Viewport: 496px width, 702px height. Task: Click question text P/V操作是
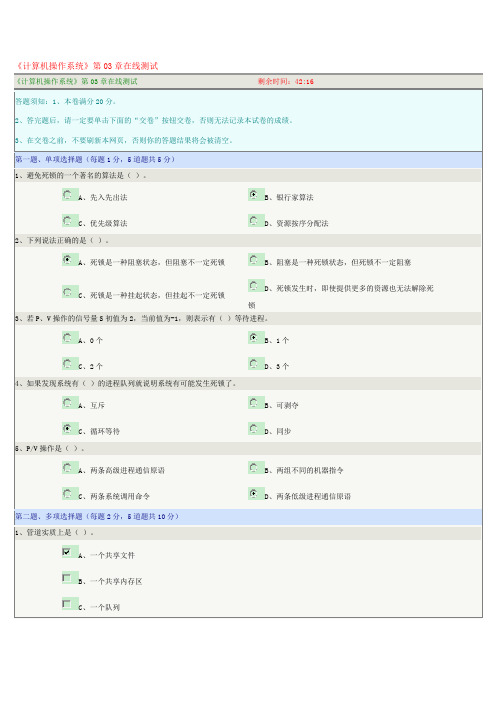click(x=49, y=448)
